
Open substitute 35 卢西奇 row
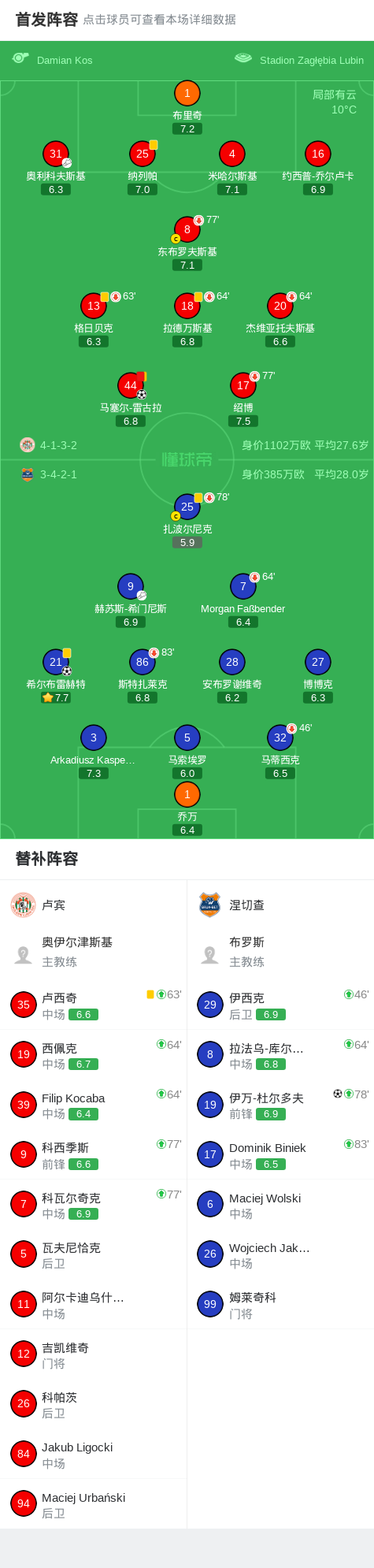(94, 1005)
